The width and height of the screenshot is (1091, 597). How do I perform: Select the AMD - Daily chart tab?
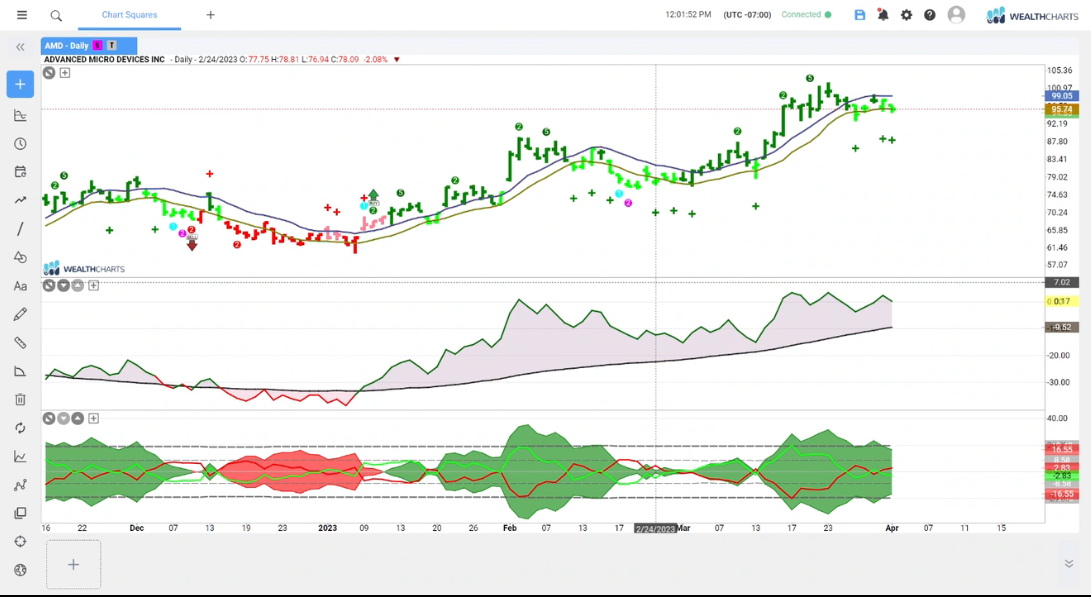pyautogui.click(x=89, y=46)
